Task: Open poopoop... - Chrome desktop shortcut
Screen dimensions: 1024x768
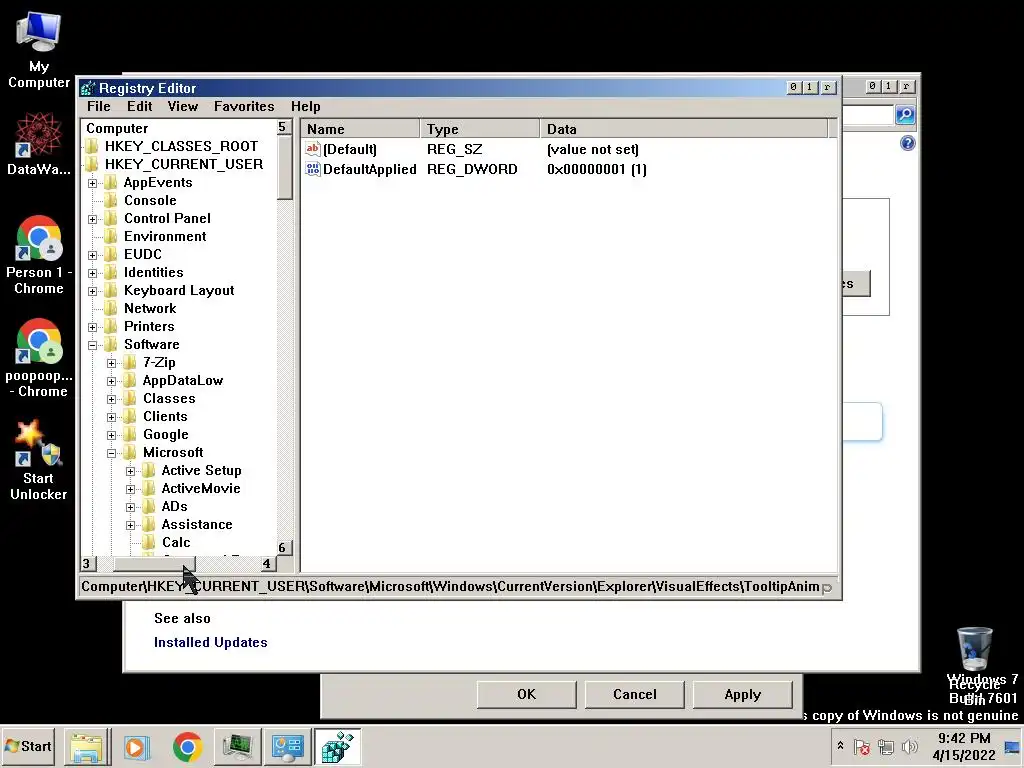Action: [39, 358]
